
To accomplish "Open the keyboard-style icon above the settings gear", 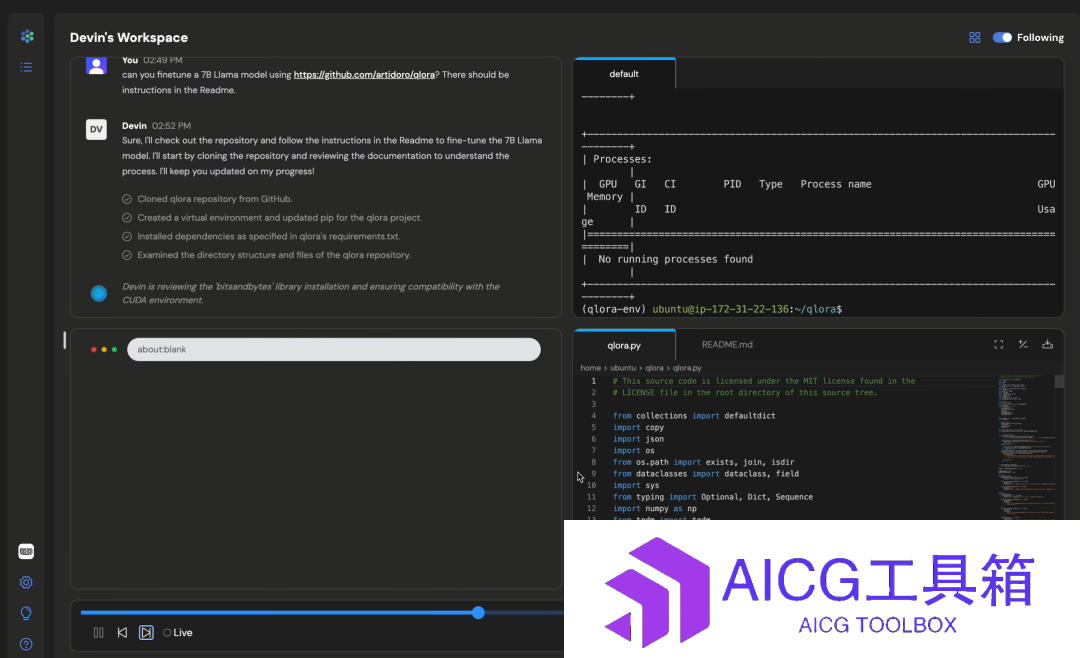I will click(26, 551).
